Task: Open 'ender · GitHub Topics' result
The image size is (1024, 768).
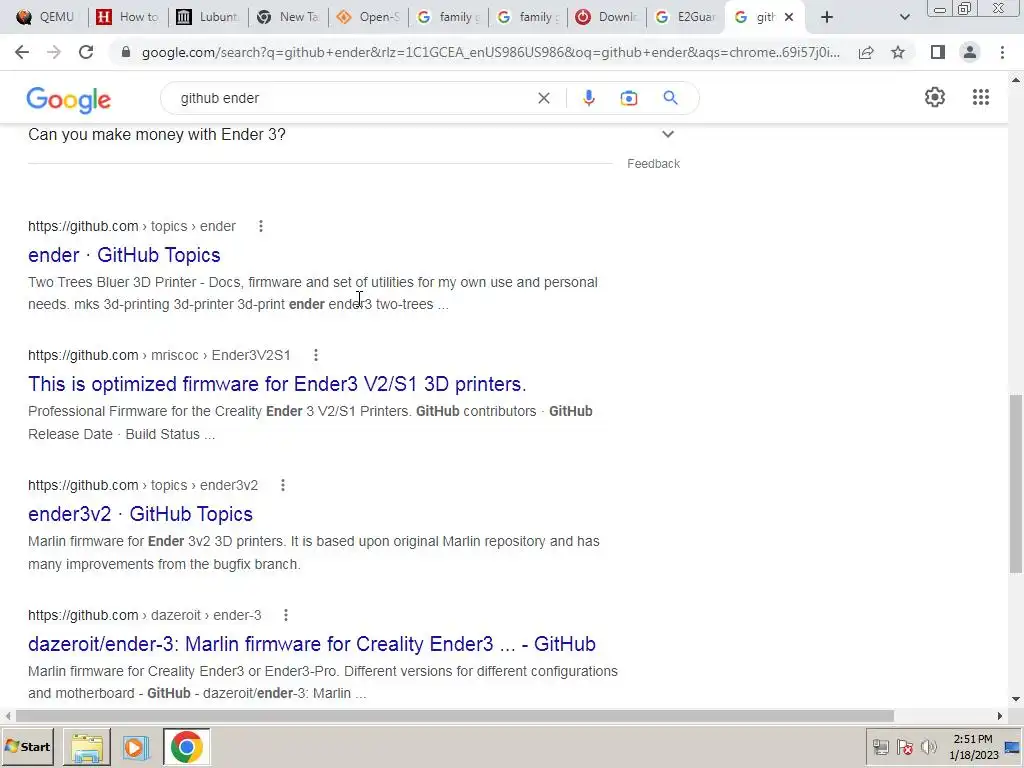Action: tap(124, 255)
